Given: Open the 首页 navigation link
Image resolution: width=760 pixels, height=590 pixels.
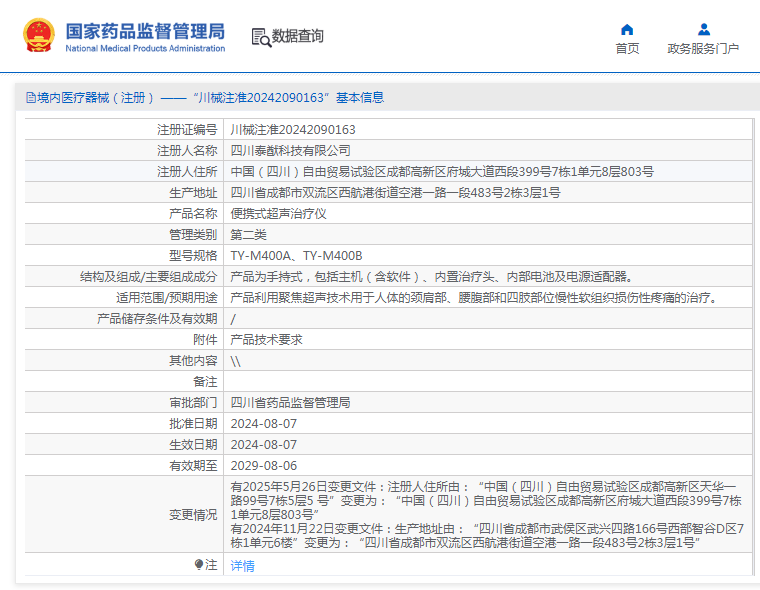Looking at the screenshot, I should (627, 49).
